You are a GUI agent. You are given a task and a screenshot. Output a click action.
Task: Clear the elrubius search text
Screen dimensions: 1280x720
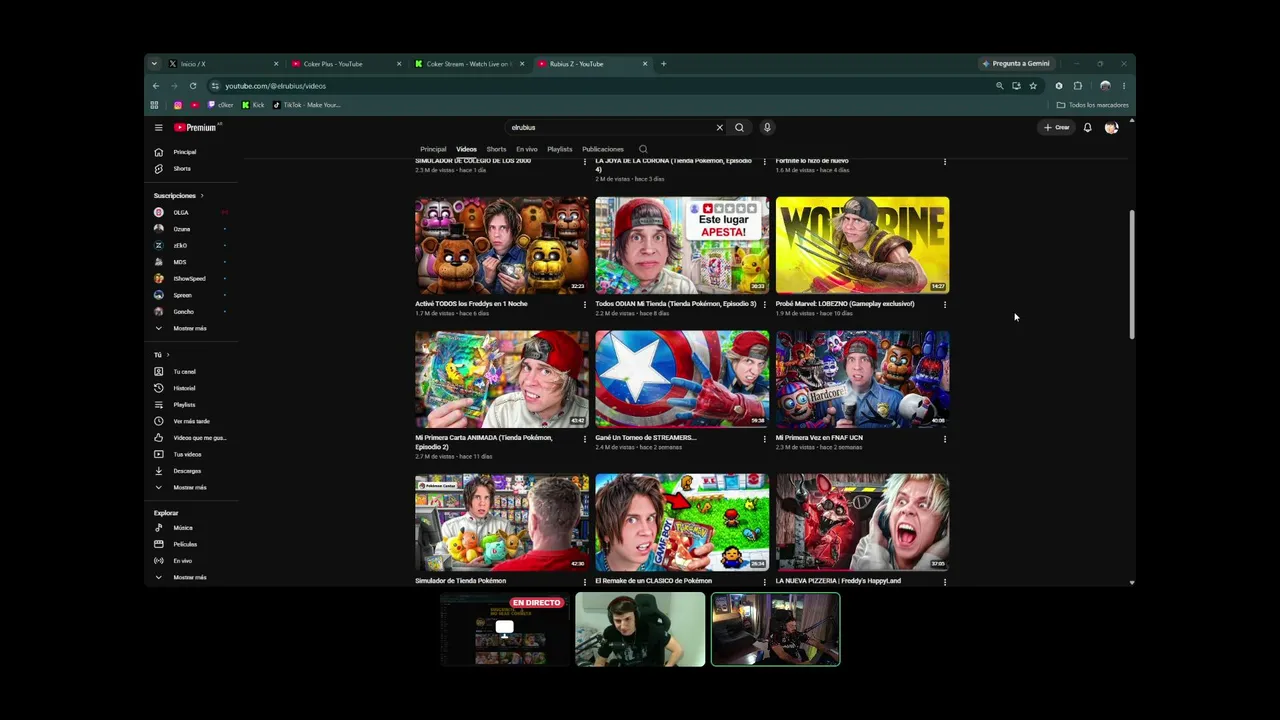point(719,127)
